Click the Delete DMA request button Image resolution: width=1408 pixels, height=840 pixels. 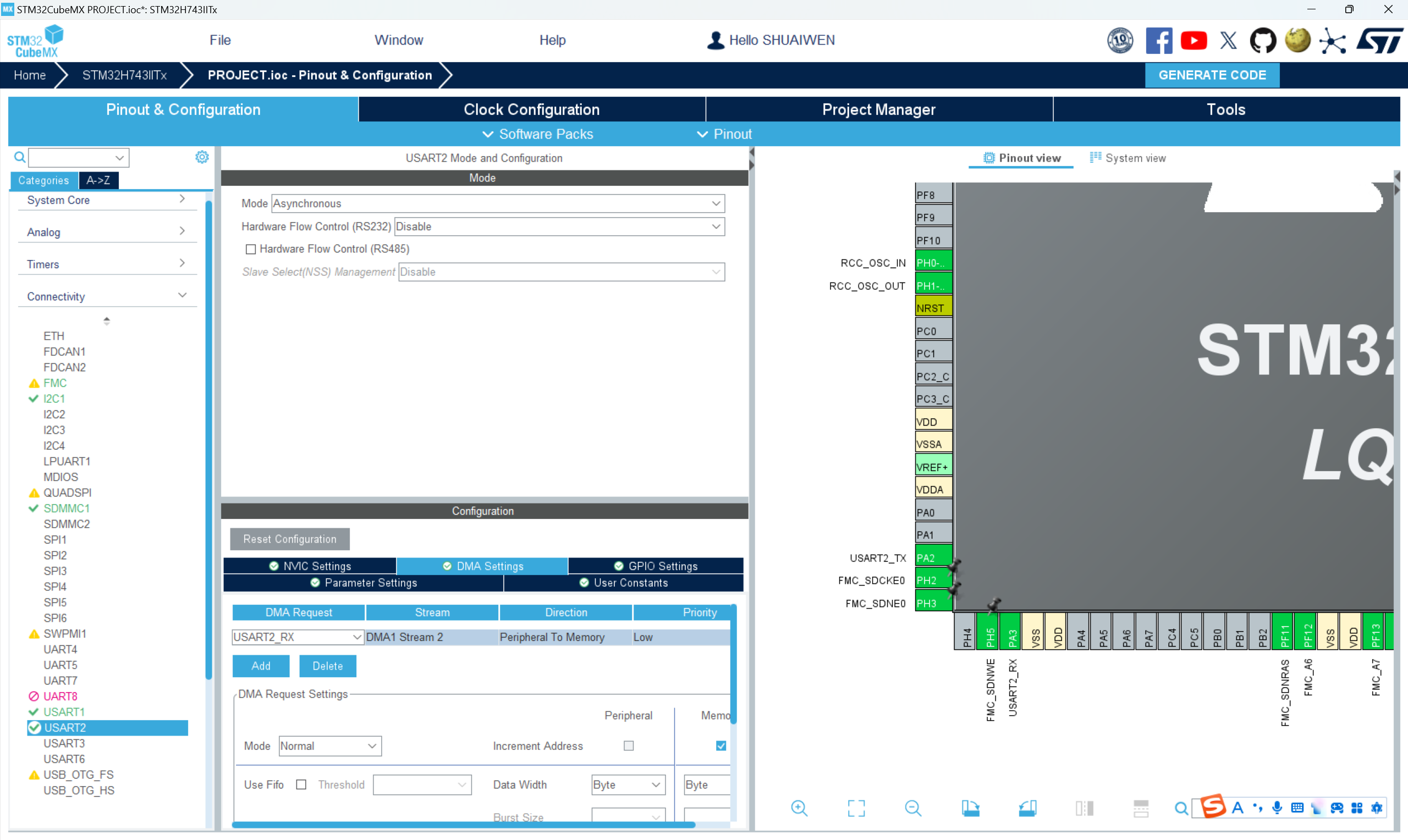[x=327, y=666]
